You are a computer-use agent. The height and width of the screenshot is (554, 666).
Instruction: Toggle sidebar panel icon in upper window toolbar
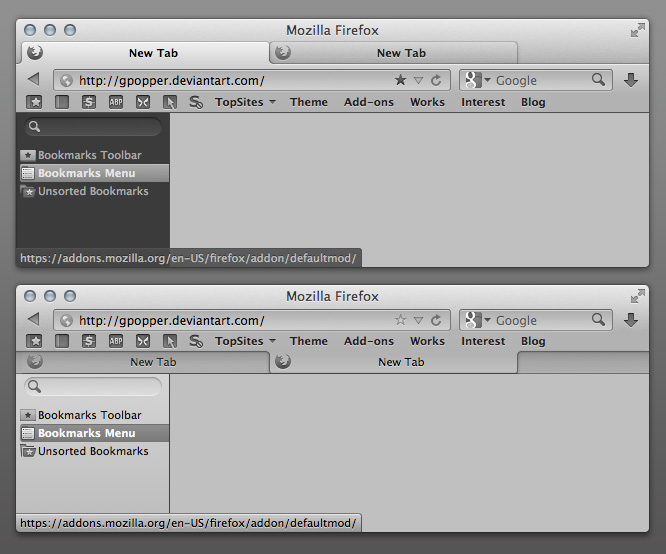point(62,102)
